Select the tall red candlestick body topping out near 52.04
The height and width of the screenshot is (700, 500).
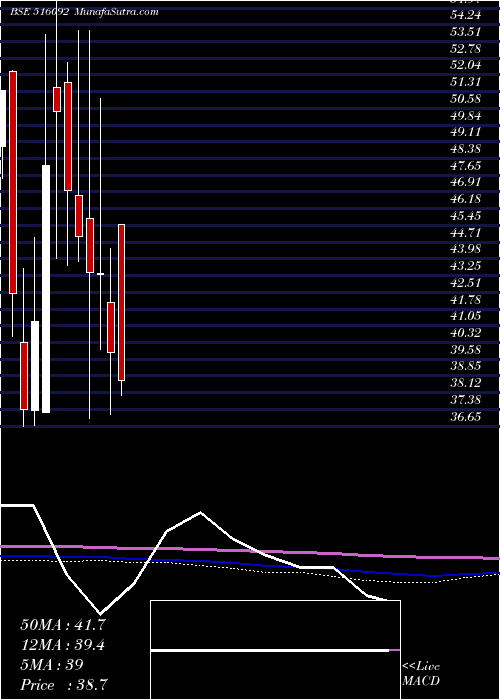13,182
